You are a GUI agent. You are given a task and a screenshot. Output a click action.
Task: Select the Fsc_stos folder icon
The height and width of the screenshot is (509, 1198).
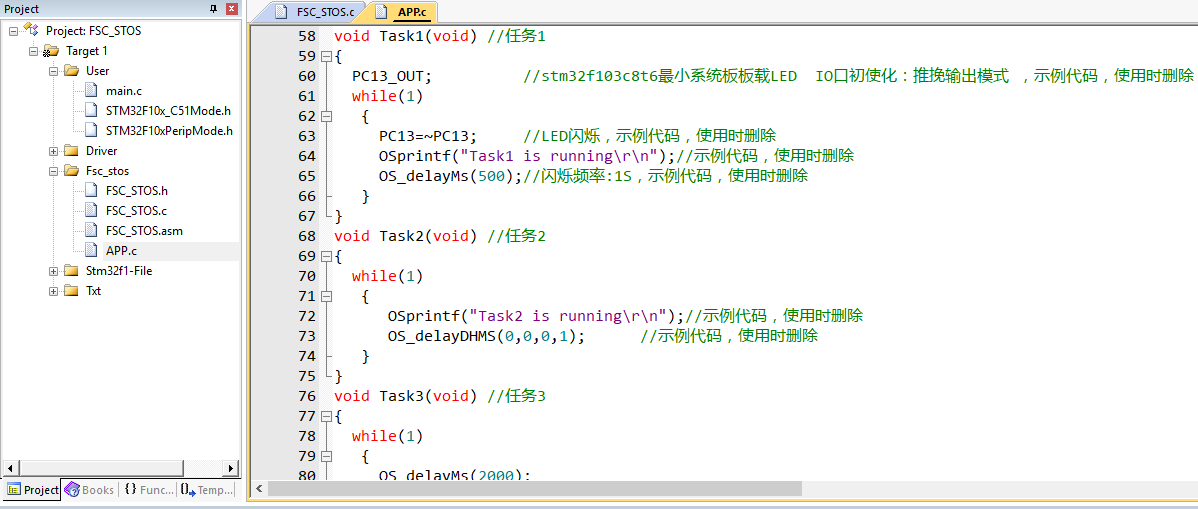click(71, 170)
